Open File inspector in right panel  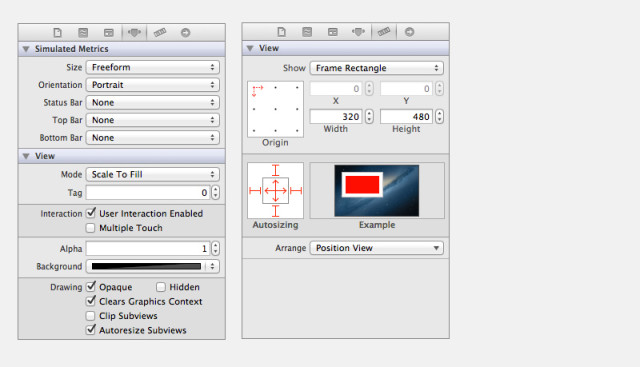pyautogui.click(x=282, y=32)
